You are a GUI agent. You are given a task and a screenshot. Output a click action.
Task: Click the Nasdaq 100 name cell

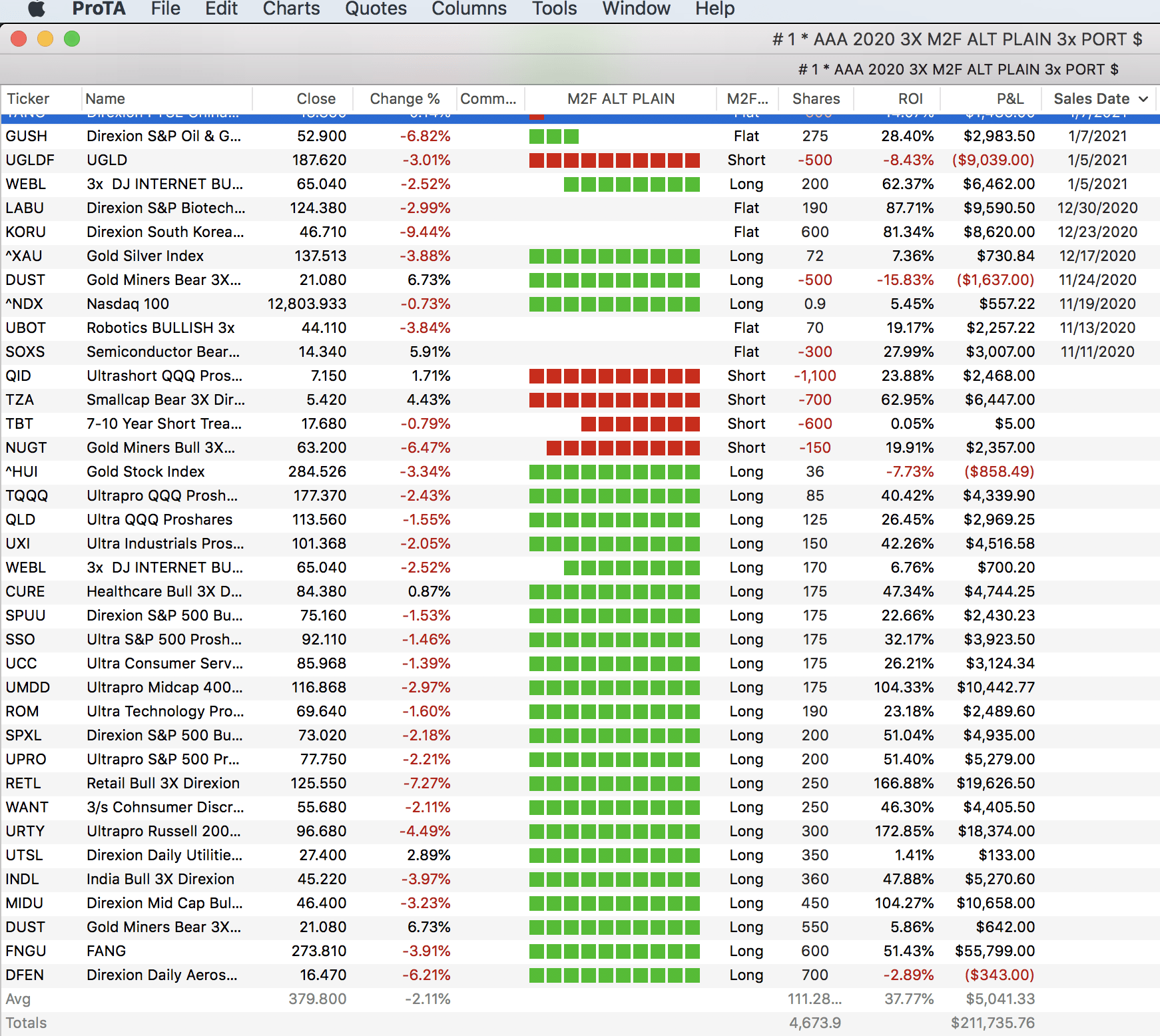[128, 304]
